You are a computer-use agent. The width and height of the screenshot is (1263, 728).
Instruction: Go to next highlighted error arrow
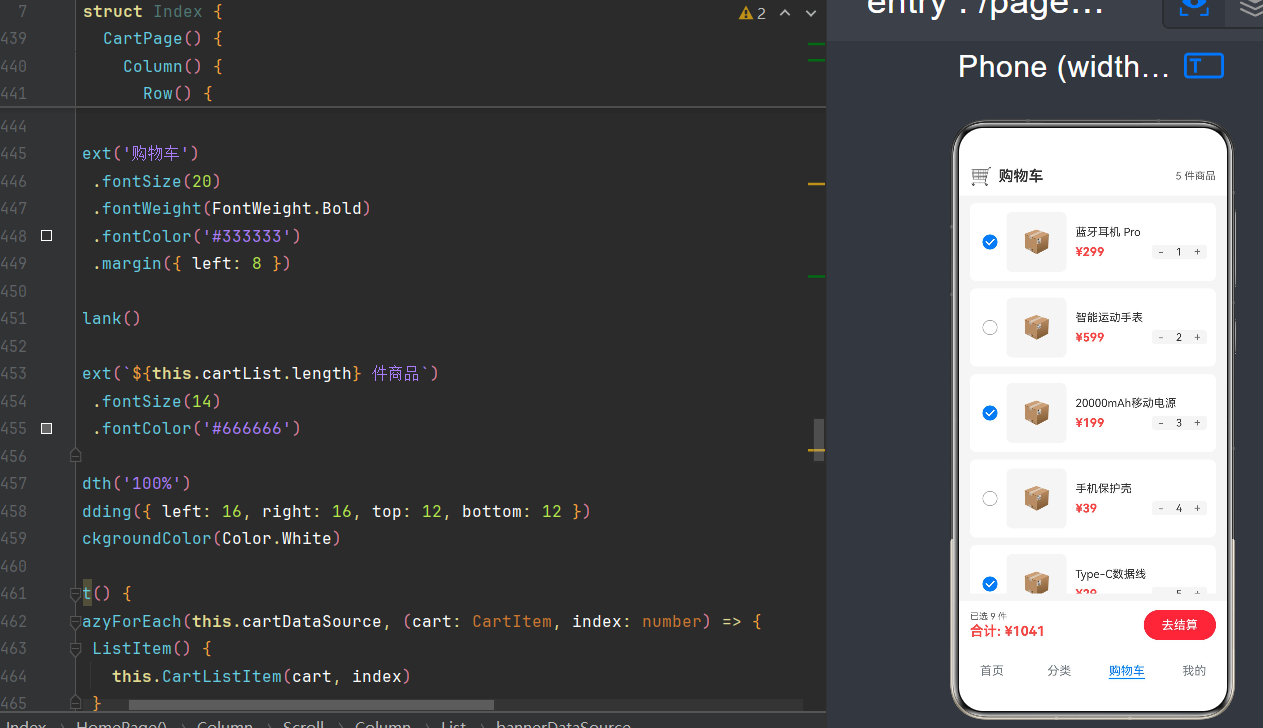(x=811, y=13)
